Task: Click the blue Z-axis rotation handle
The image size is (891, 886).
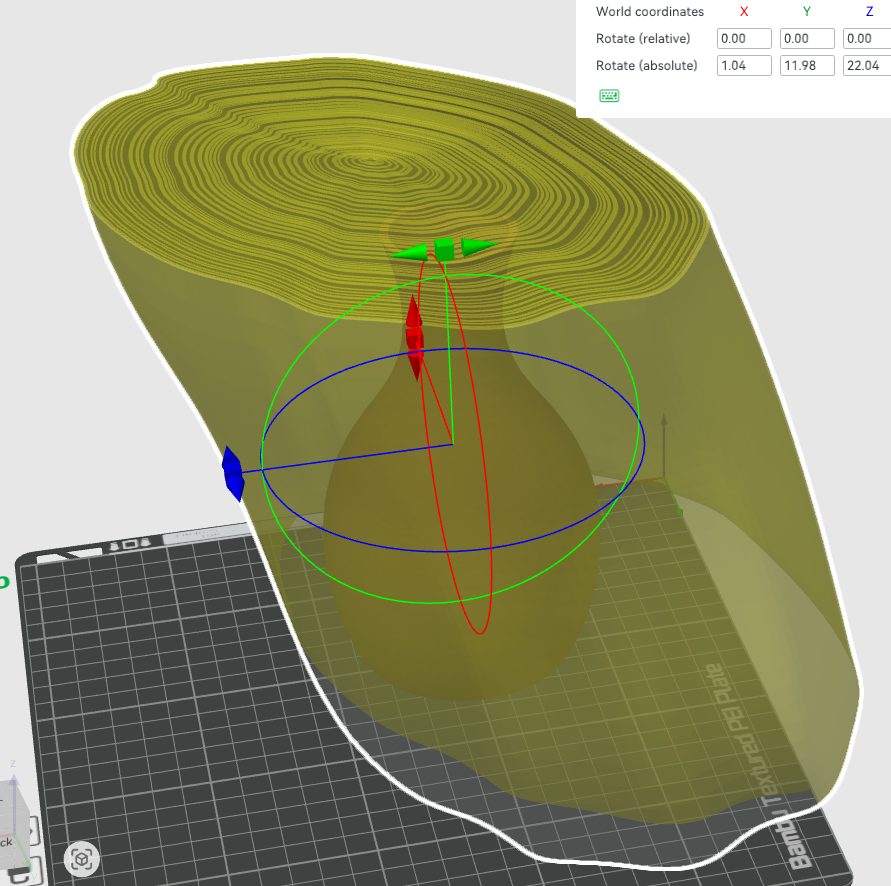Action: [x=233, y=473]
